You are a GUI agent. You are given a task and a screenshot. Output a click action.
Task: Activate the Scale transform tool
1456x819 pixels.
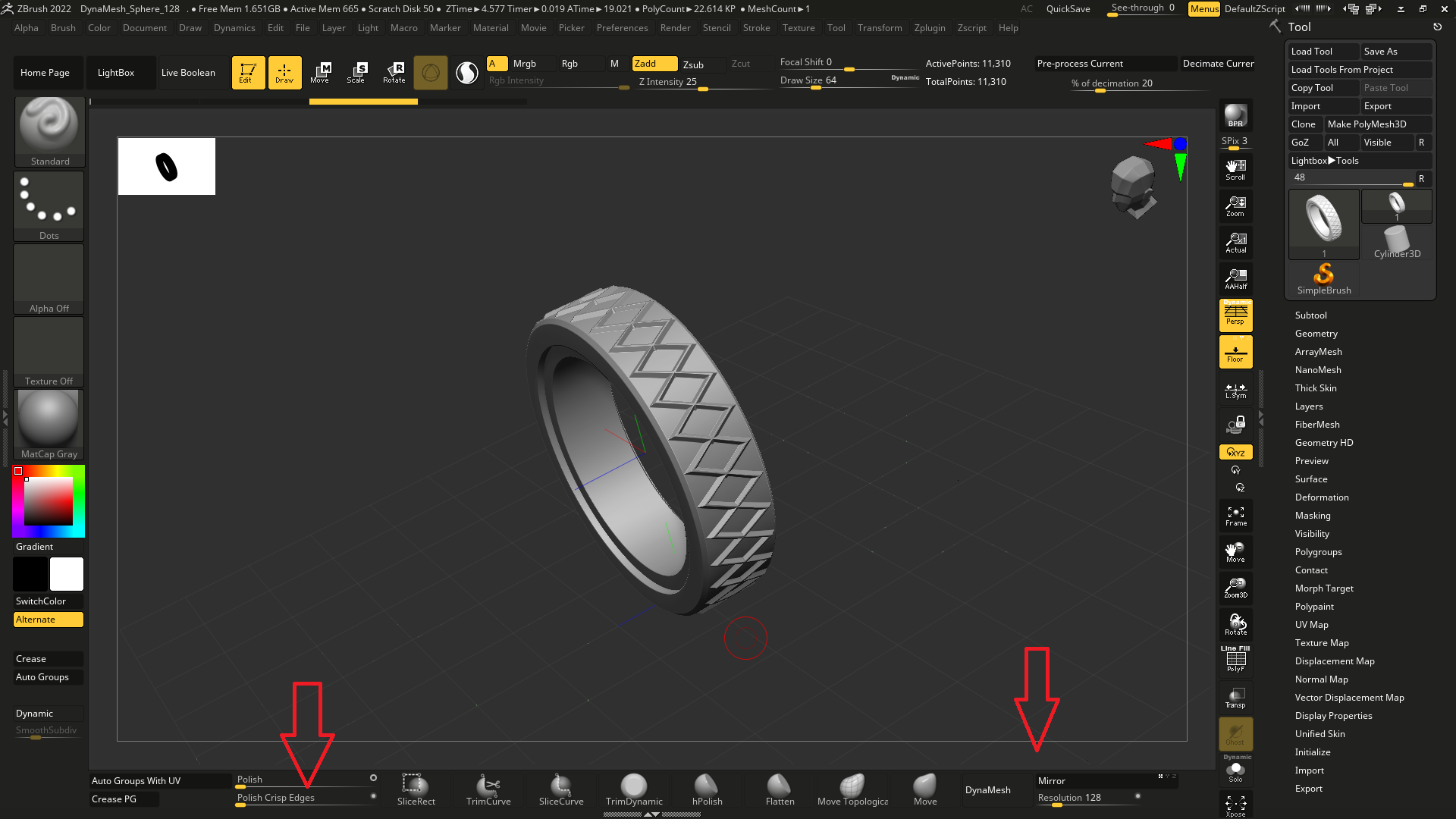coord(356,72)
